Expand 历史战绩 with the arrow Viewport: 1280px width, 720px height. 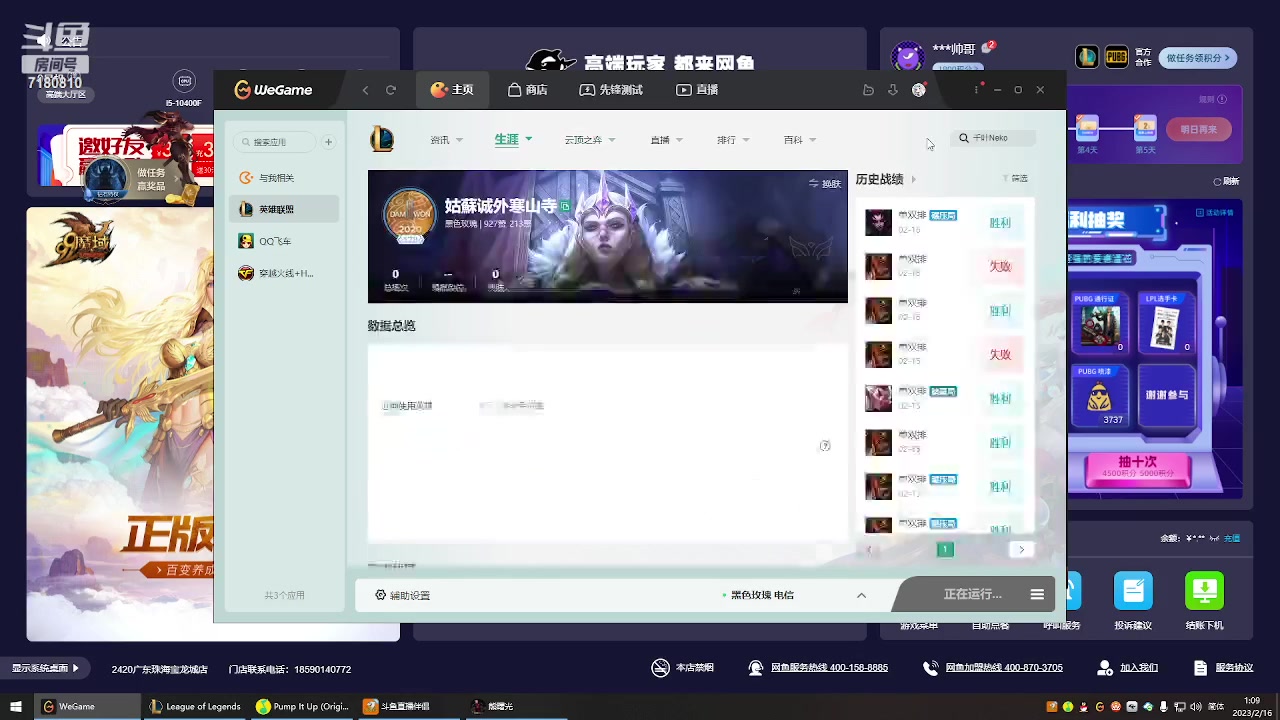tap(913, 180)
